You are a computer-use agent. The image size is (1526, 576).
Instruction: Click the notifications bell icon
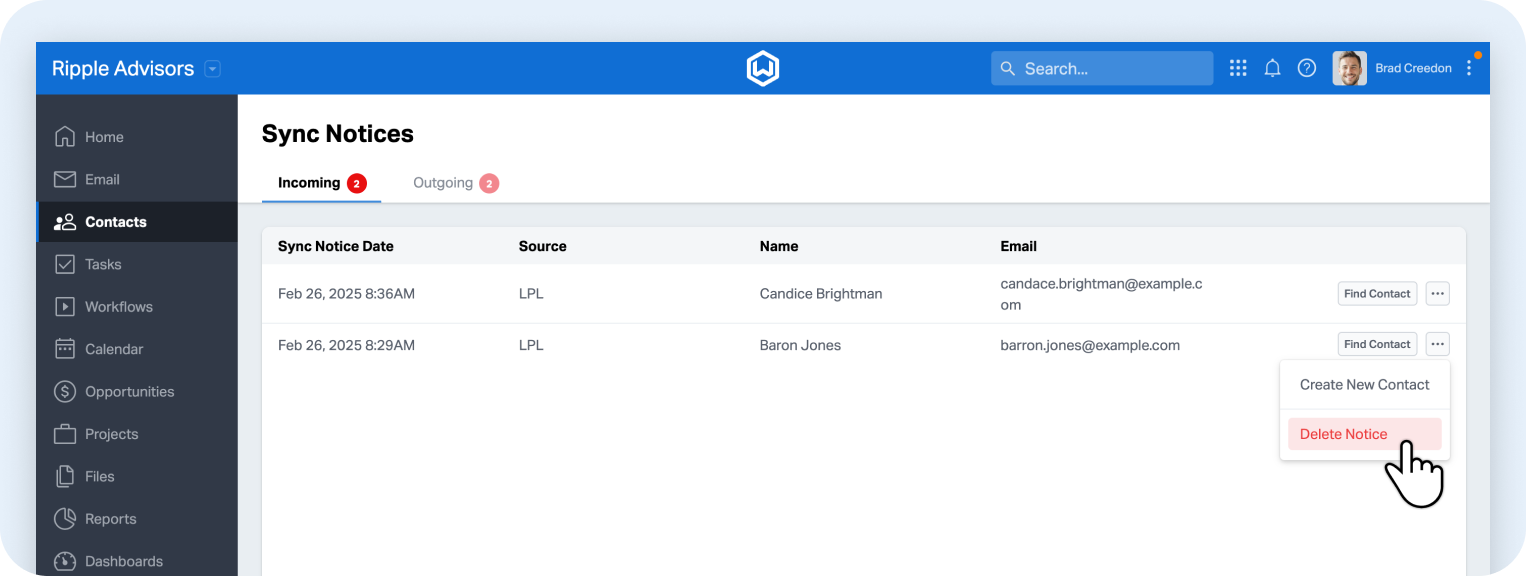(1272, 68)
